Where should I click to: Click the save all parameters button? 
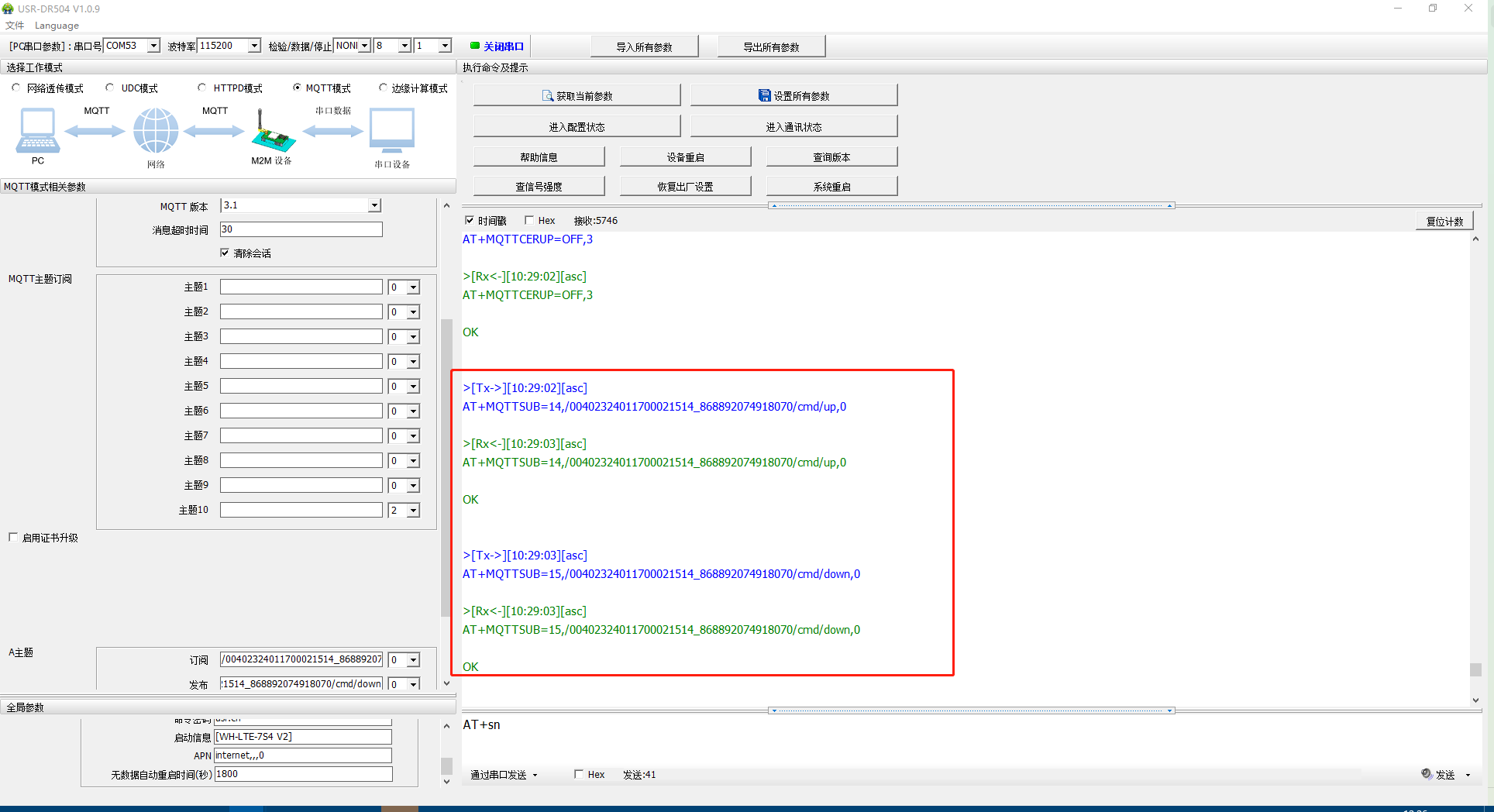(793, 96)
